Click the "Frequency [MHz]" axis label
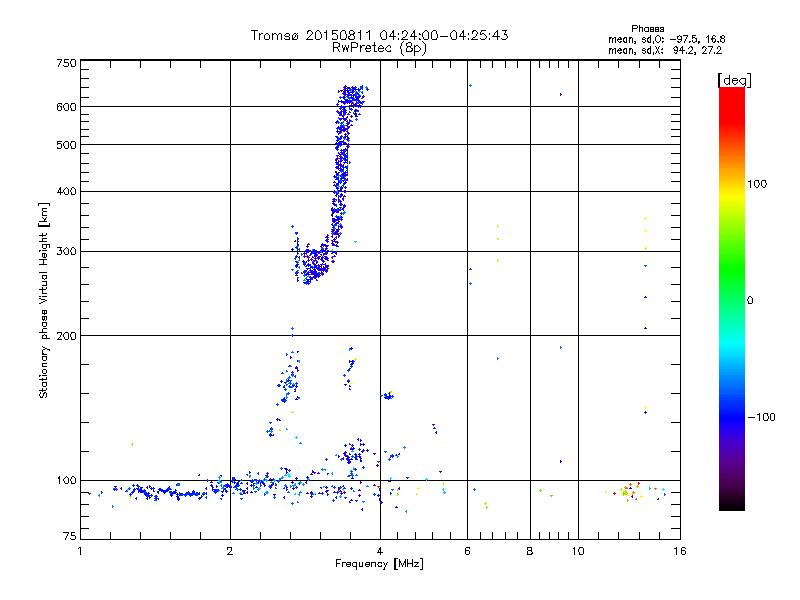The height and width of the screenshot is (600, 800). click(379, 564)
